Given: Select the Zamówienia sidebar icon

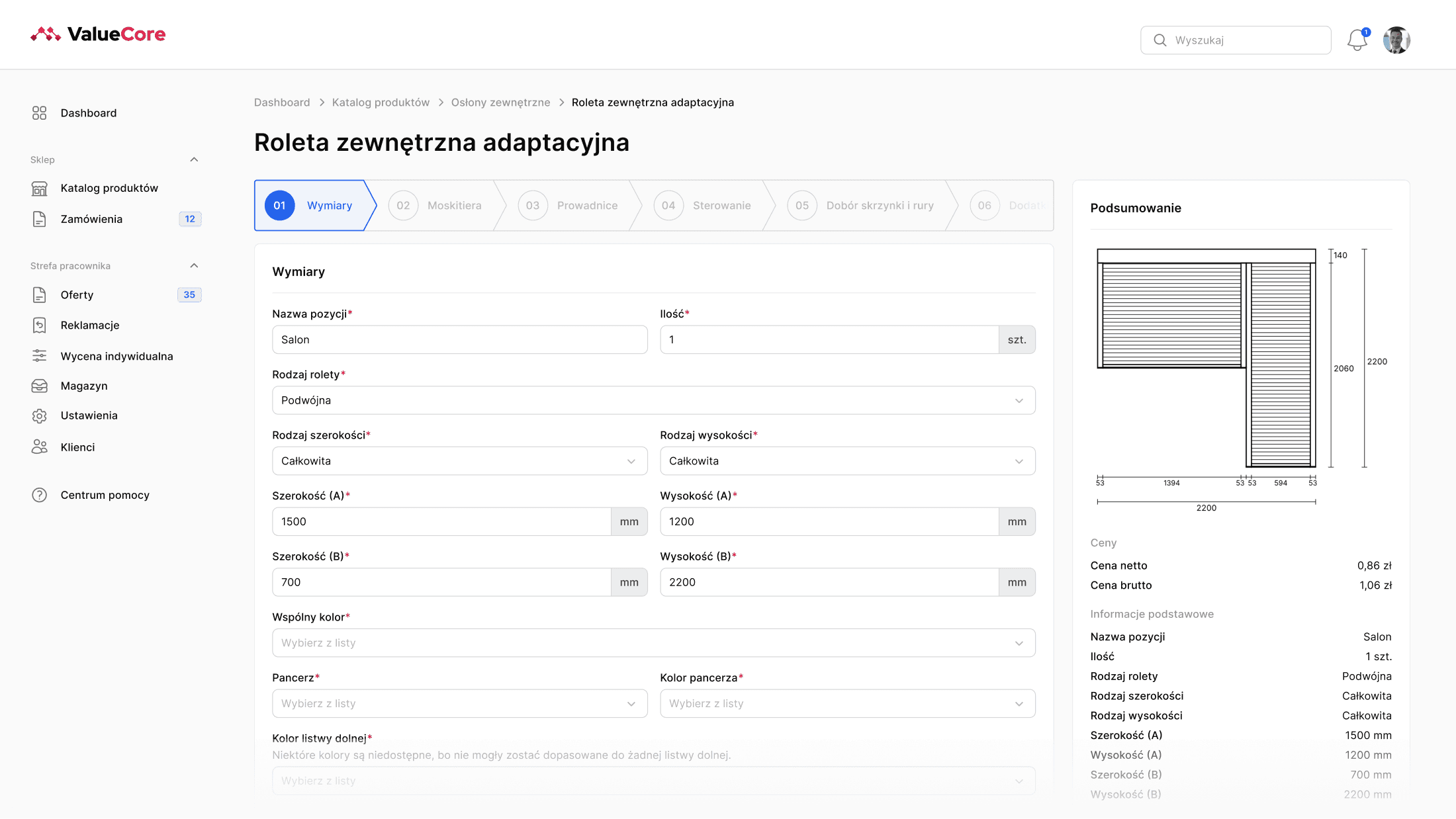Looking at the screenshot, I should (39, 218).
